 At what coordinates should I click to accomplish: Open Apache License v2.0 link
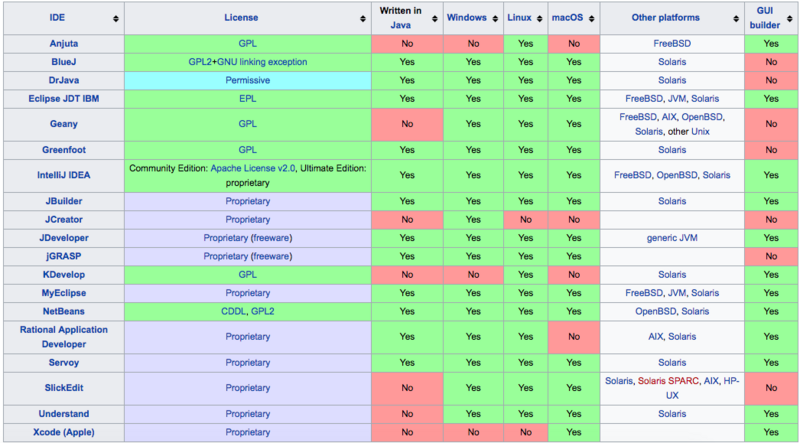[253, 168]
